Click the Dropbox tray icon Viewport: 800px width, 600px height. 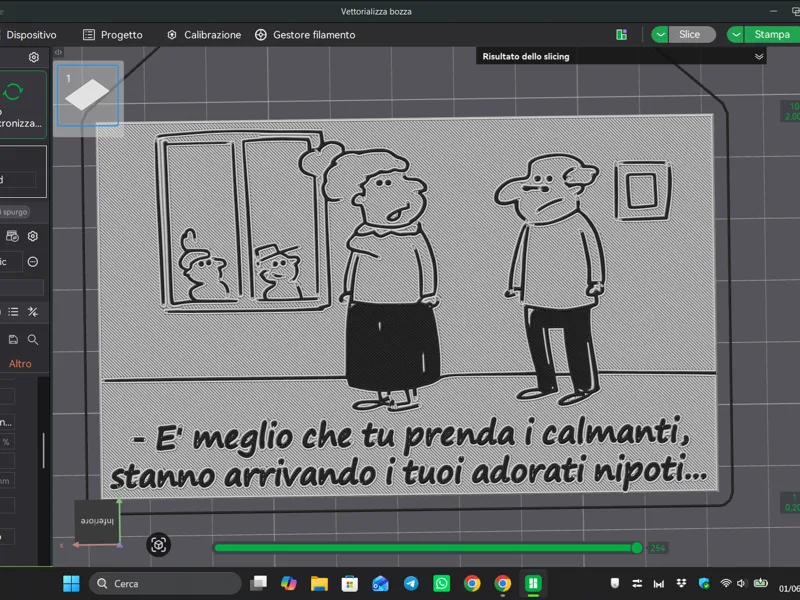(x=682, y=583)
